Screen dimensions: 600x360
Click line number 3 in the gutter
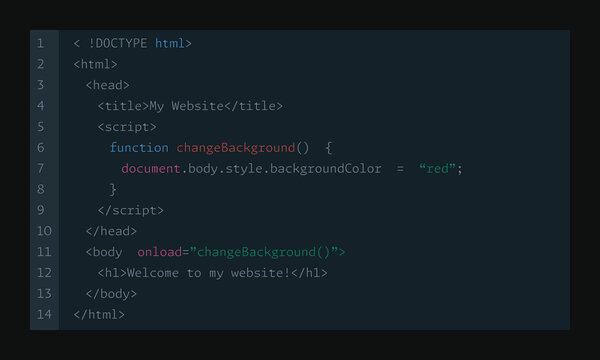(x=41, y=85)
